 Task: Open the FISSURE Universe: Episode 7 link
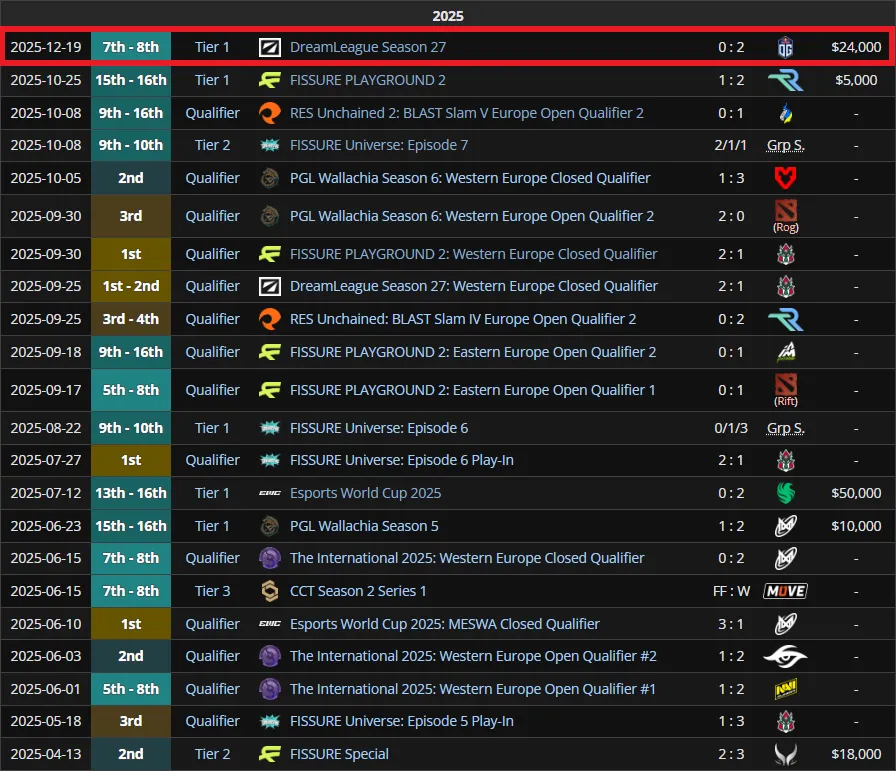tap(379, 145)
